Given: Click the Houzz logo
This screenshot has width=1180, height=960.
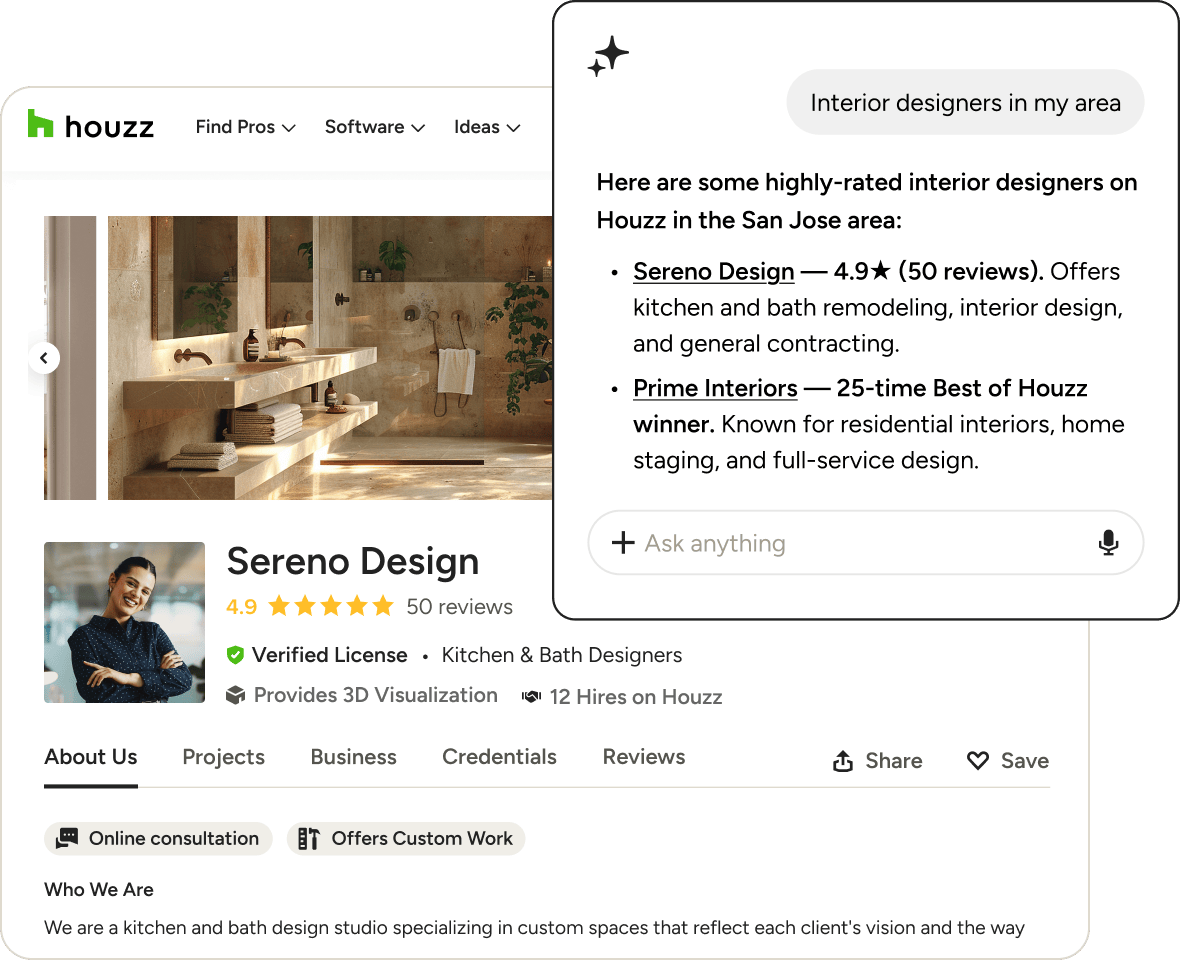Looking at the screenshot, I should (90, 125).
